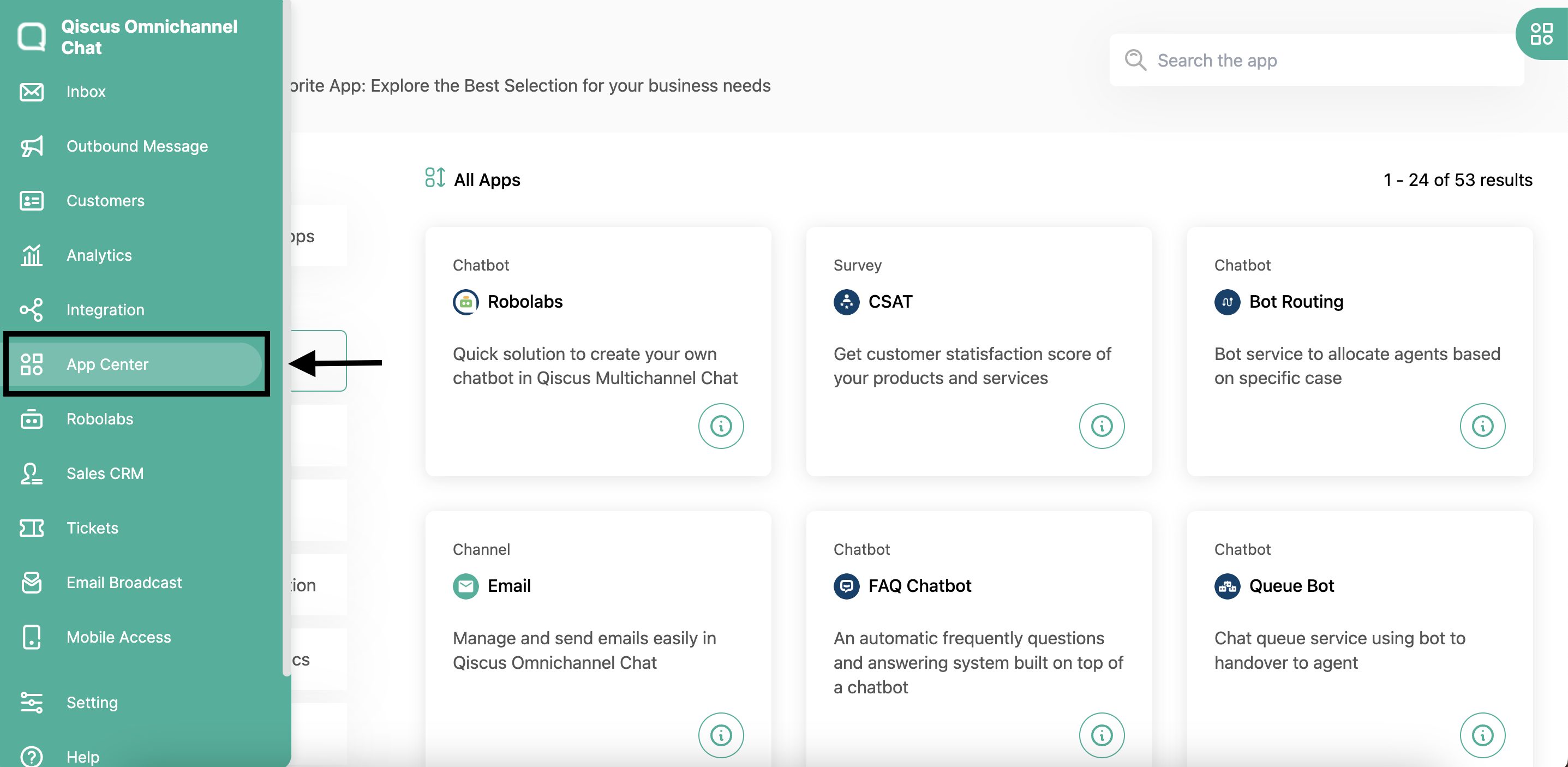Click the CSAT card logo icon
Screen dimensions: 1568x767
[847, 302]
